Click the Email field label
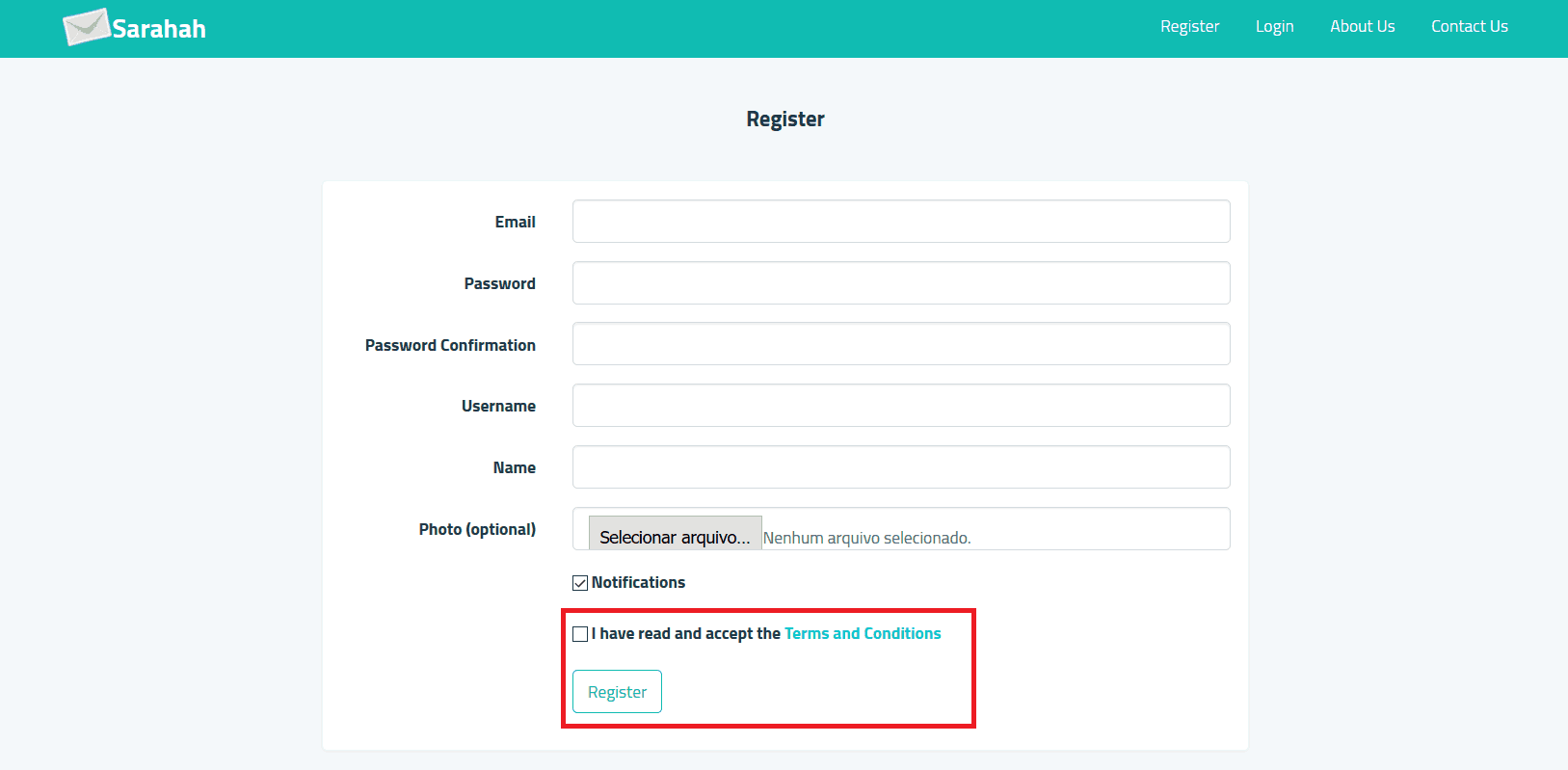The width and height of the screenshot is (1568, 770). pyautogui.click(x=516, y=223)
